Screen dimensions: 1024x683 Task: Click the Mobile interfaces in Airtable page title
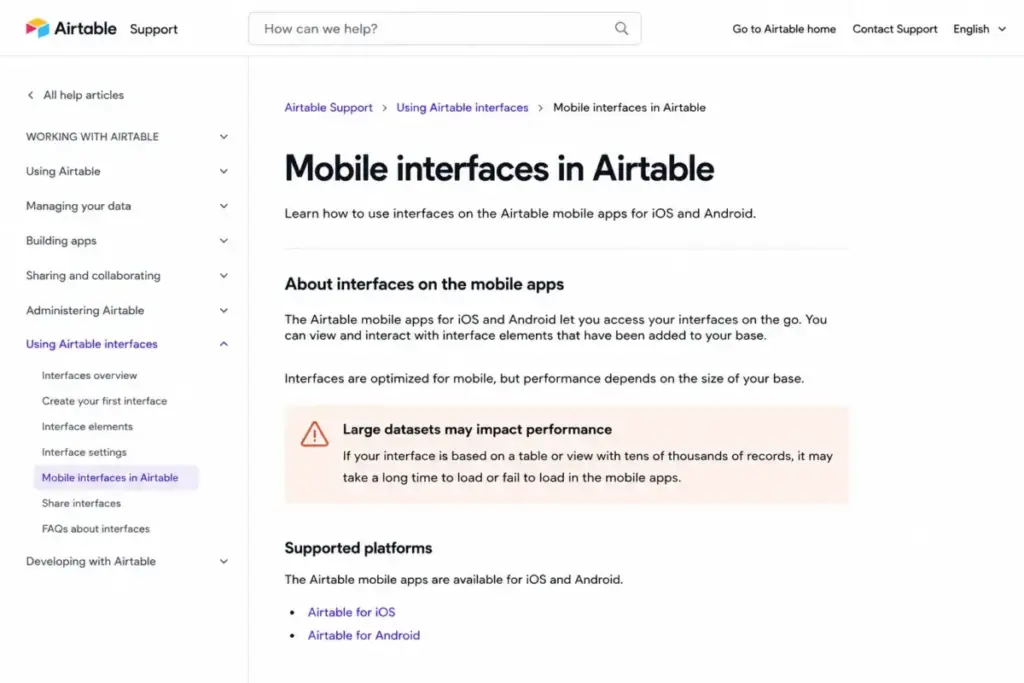click(500, 168)
